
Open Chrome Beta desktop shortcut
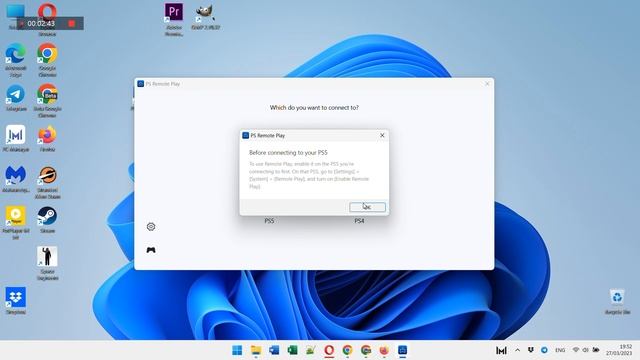click(47, 101)
